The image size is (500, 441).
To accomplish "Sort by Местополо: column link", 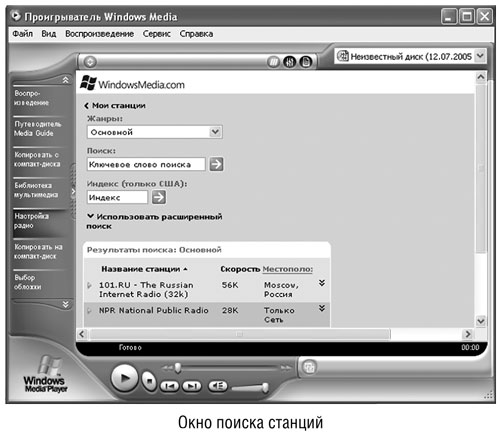I will pos(288,269).
